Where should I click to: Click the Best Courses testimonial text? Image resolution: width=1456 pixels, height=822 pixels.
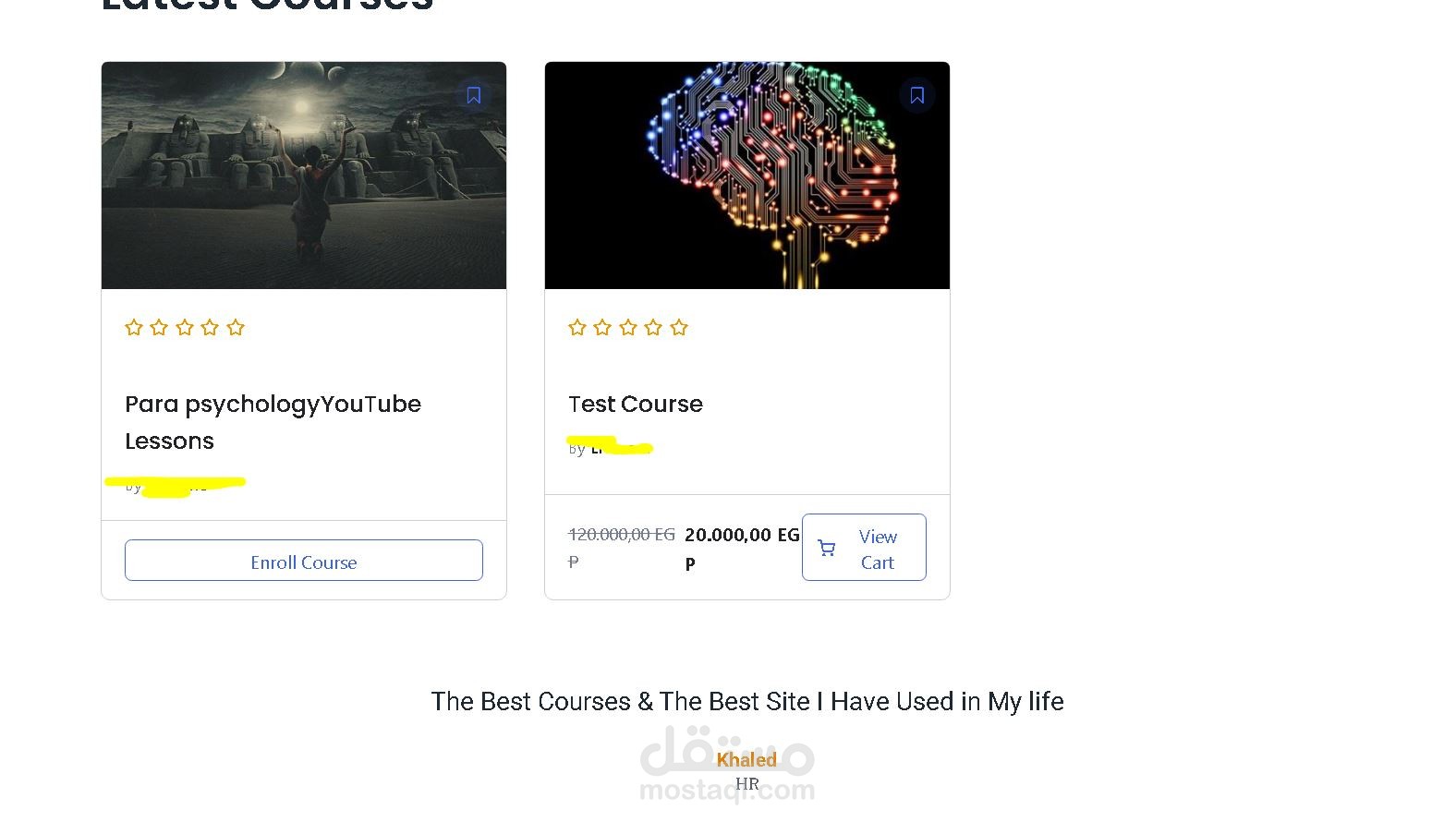coord(747,701)
